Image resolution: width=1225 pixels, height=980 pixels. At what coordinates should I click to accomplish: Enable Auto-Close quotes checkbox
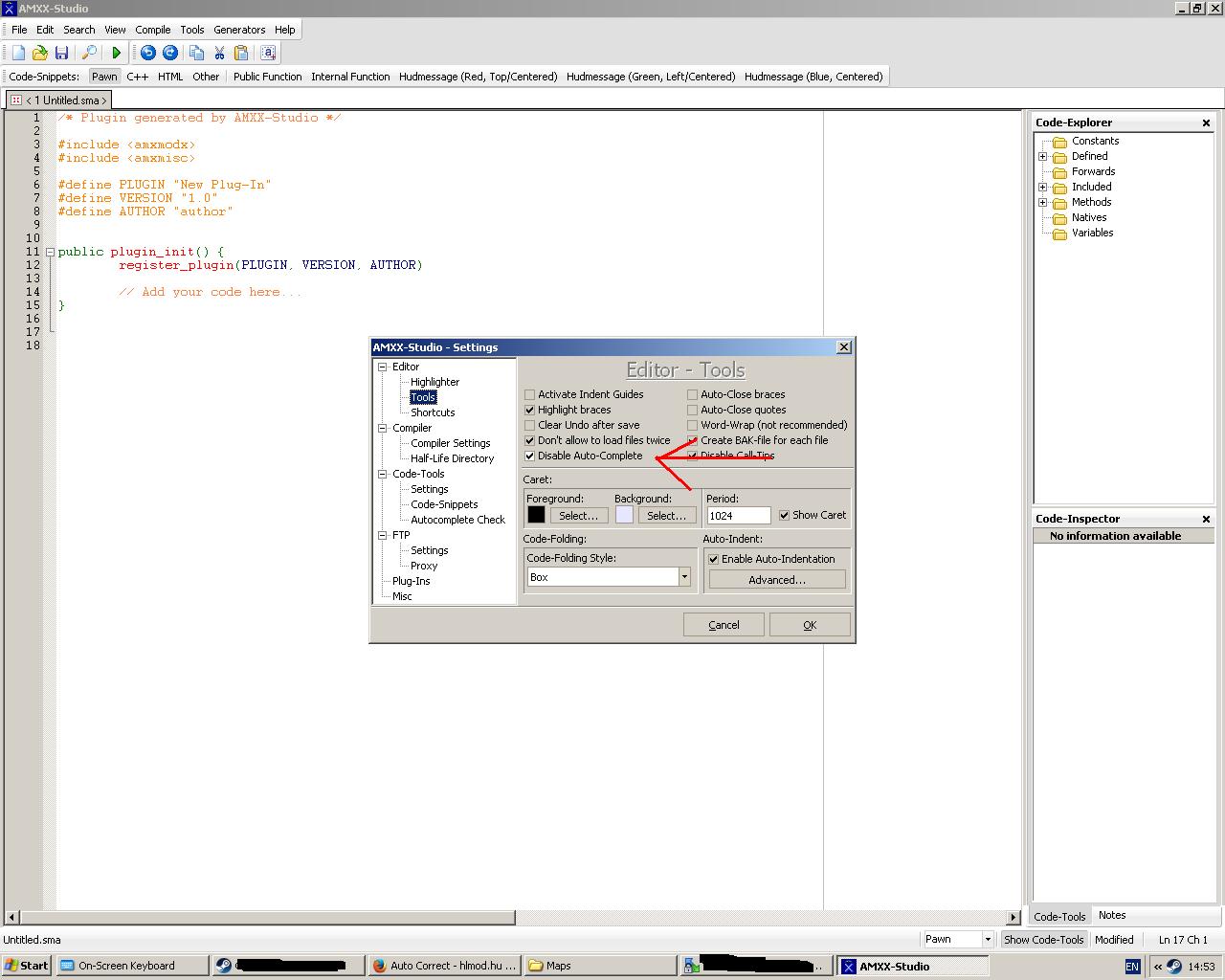pos(692,410)
